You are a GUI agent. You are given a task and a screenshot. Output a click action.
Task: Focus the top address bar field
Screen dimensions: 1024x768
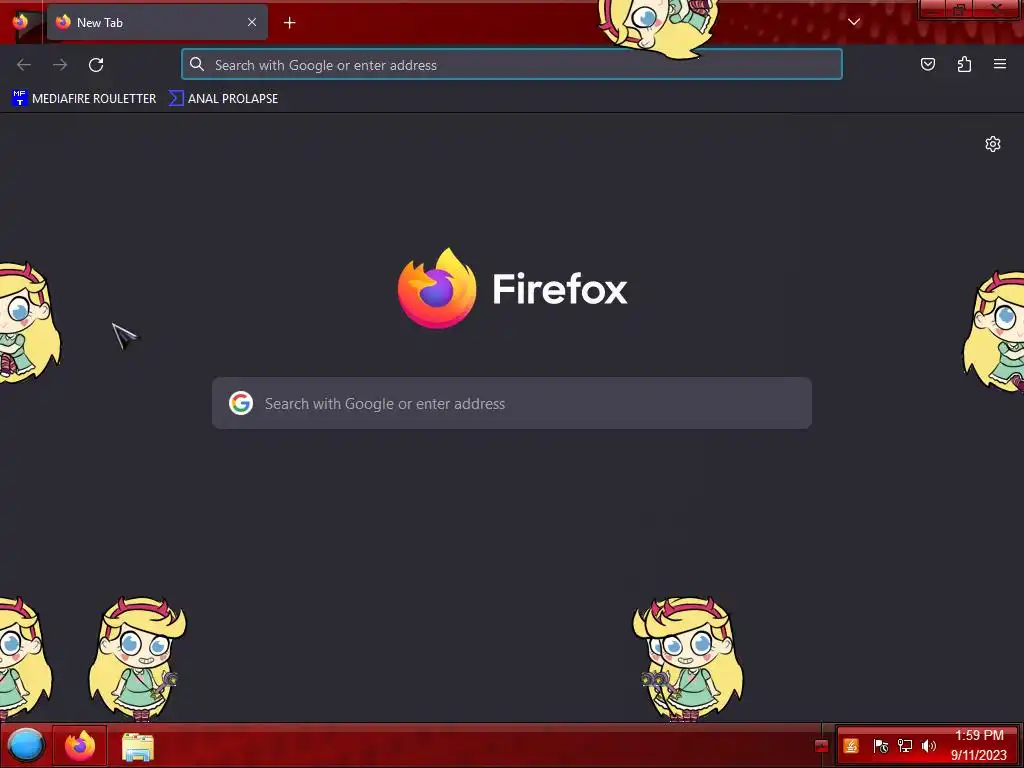click(x=512, y=65)
